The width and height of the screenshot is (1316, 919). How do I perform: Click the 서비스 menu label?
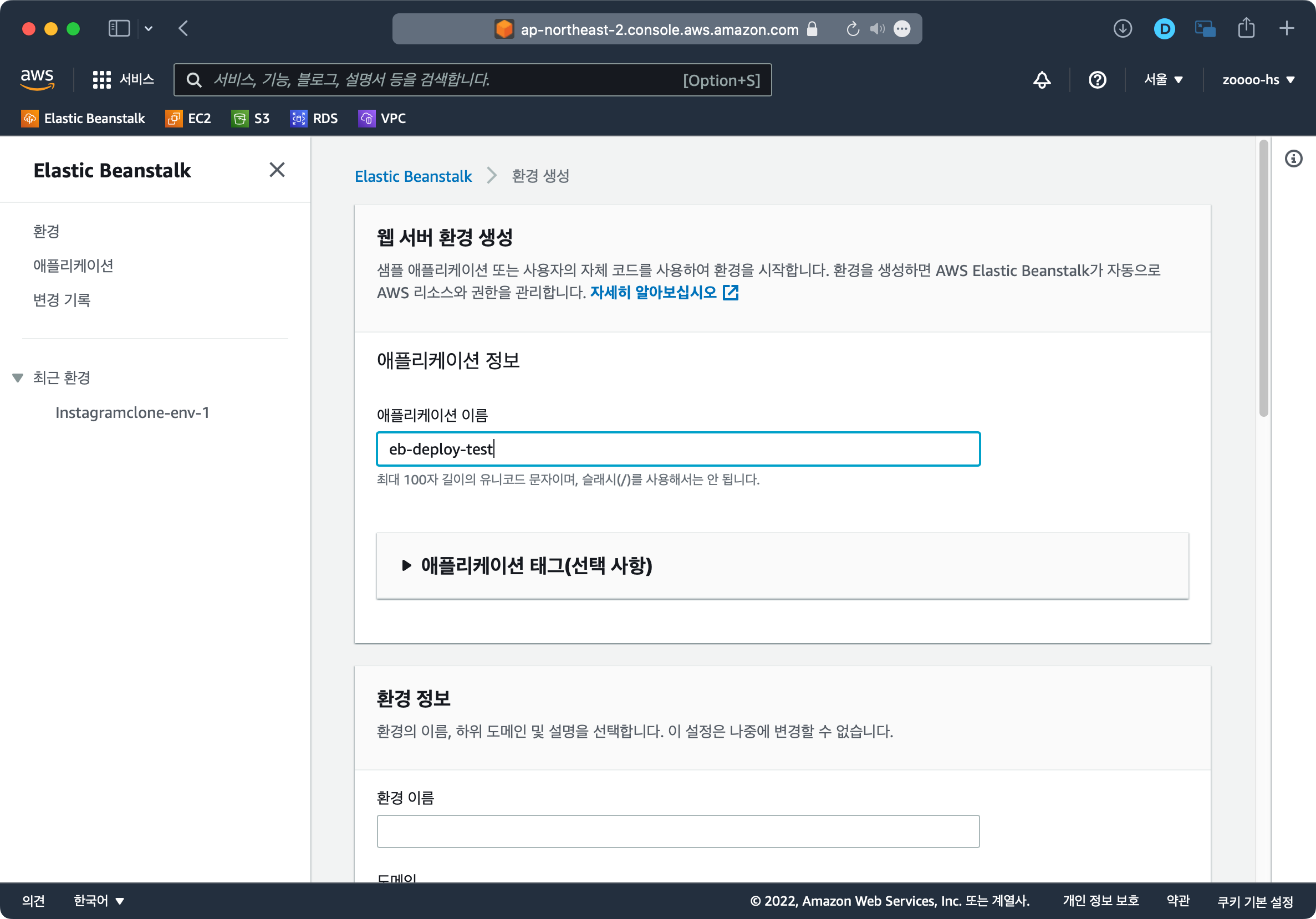pyautogui.click(x=137, y=79)
